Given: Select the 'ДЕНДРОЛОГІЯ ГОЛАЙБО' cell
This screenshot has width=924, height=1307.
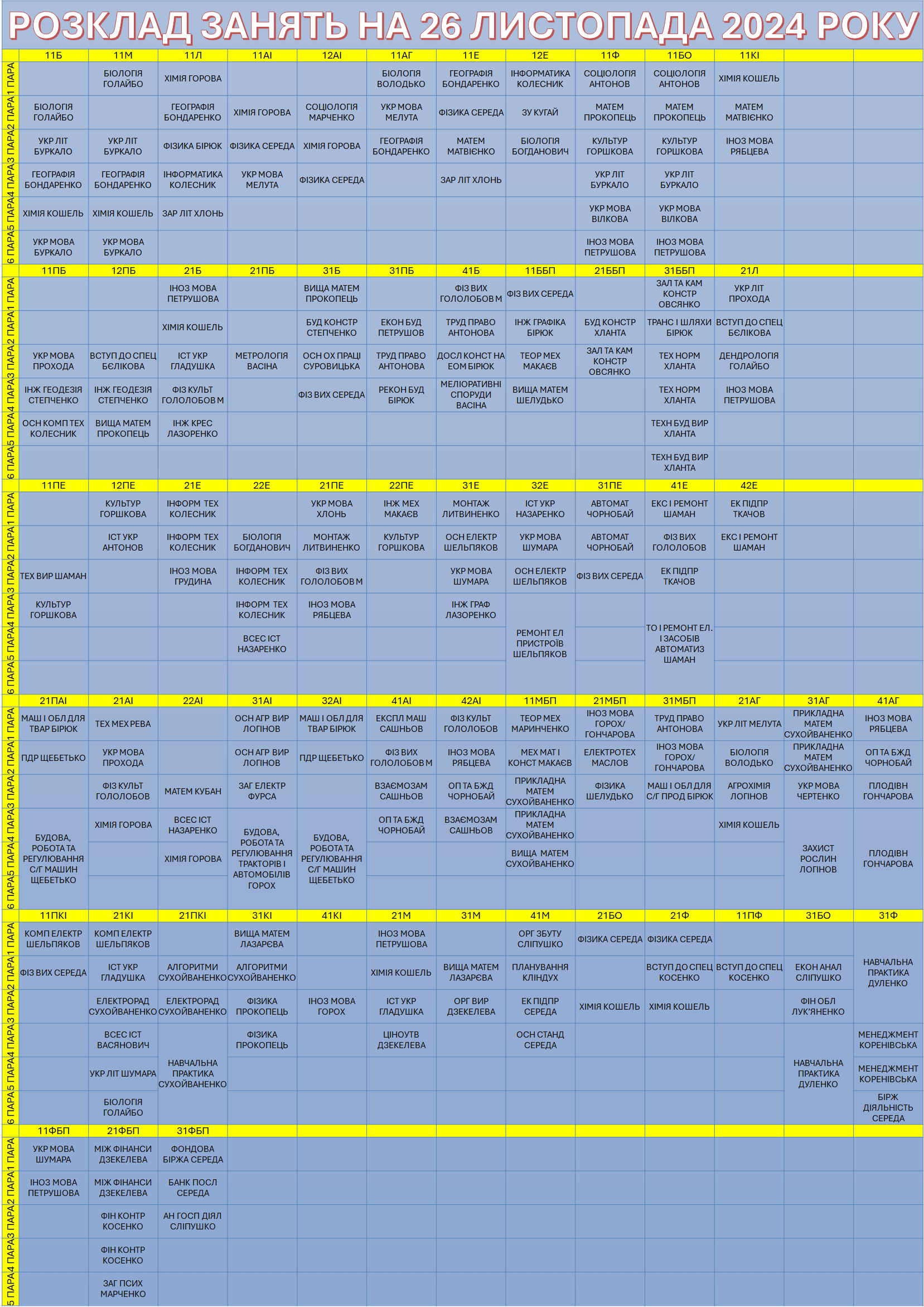Looking at the screenshot, I should [749, 361].
